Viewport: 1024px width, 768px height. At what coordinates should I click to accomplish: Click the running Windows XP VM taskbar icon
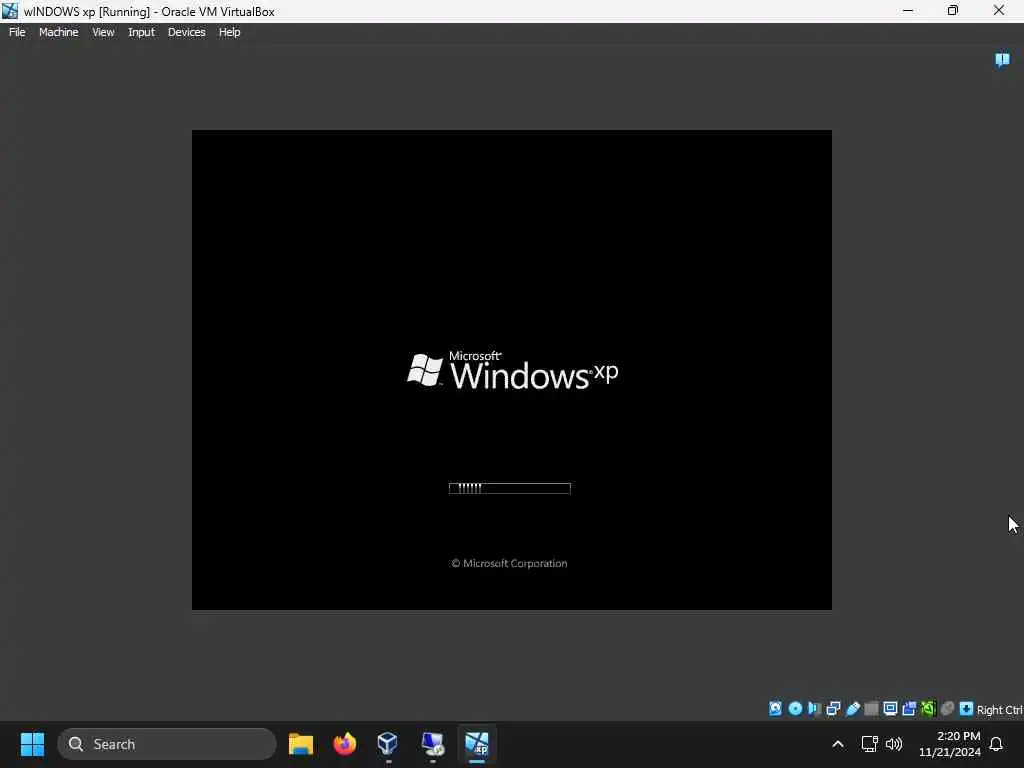pos(477,744)
